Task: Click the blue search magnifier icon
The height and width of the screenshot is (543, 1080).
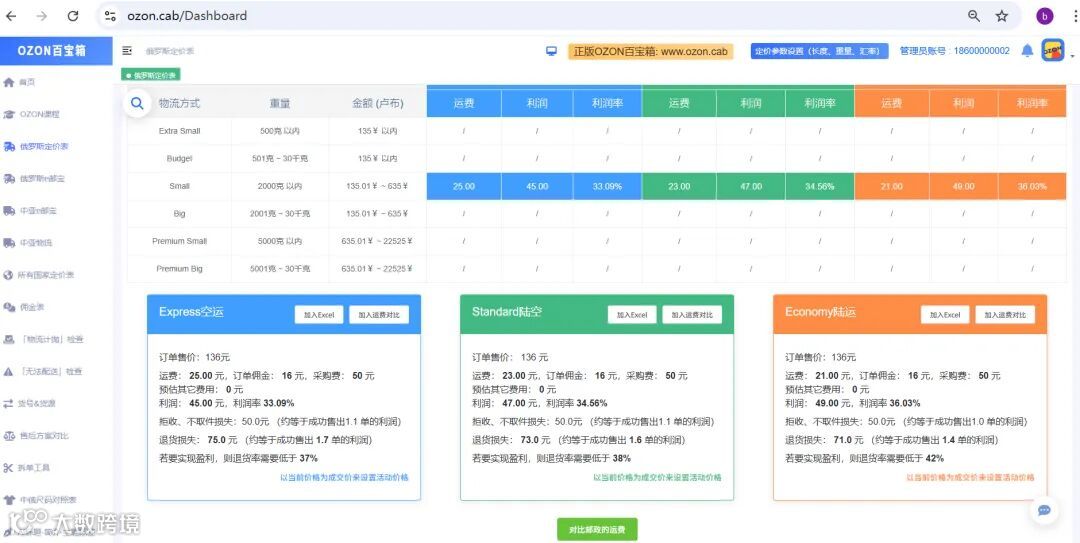Action: click(x=137, y=103)
